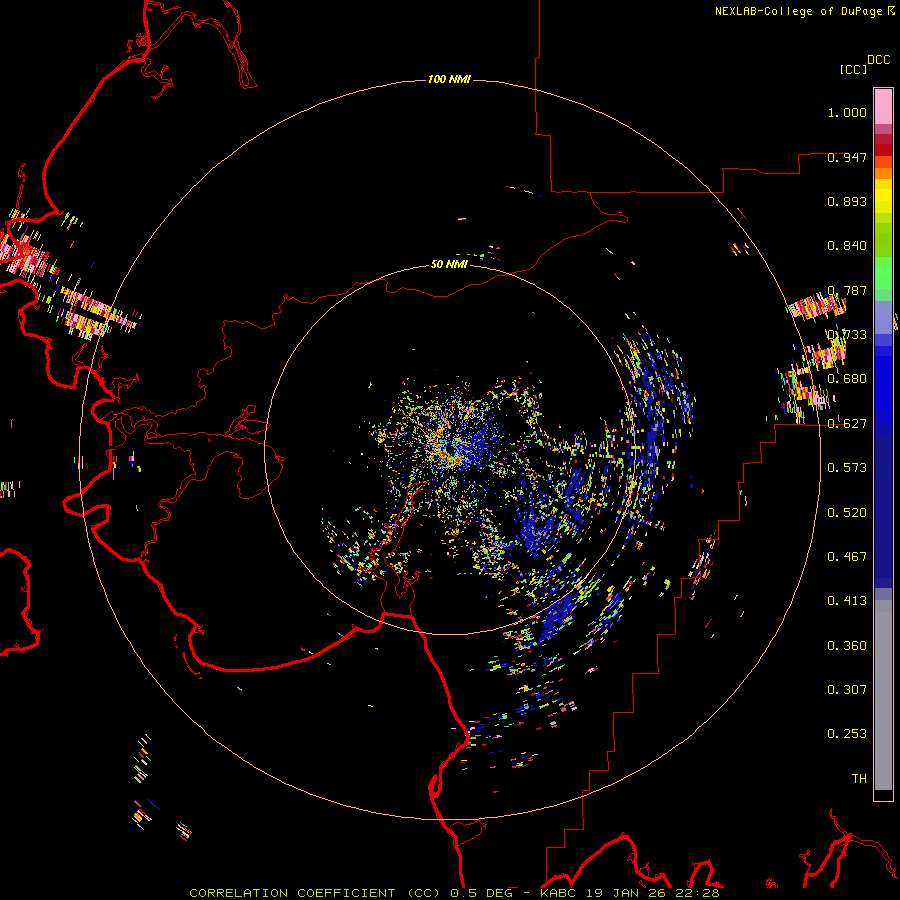The width and height of the screenshot is (900, 900).
Task: Pick the bright green band on the color scale
Action: [x=883, y=273]
